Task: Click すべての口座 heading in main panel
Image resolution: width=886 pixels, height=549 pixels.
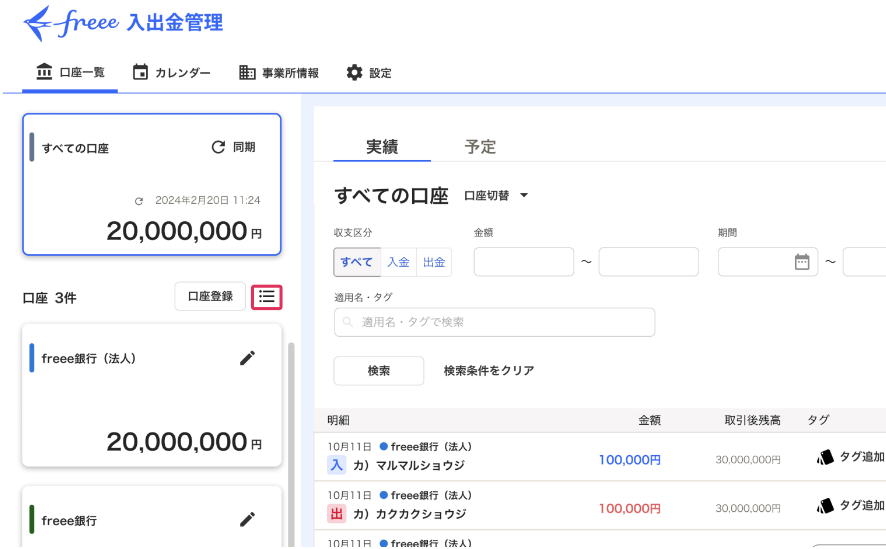Action: point(392,195)
